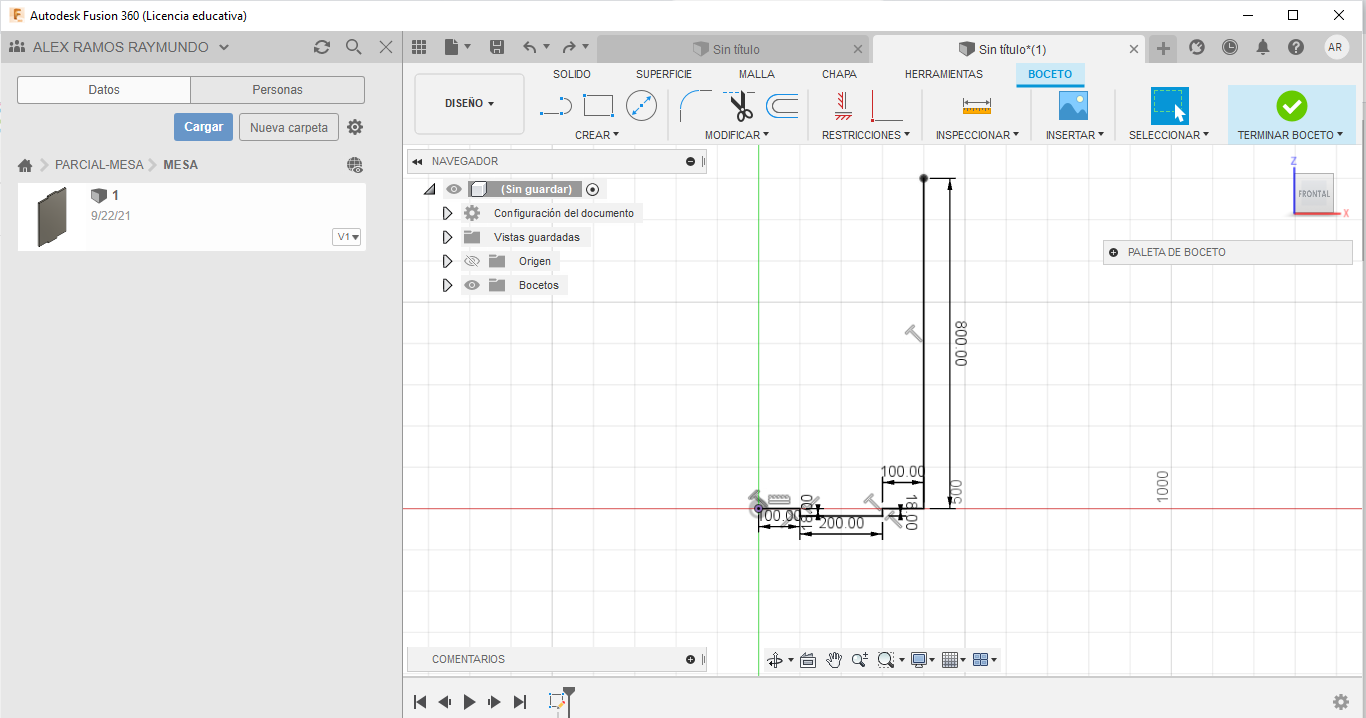1366x718 pixels.
Task: Click the Look At icon
Action: tap(808, 660)
